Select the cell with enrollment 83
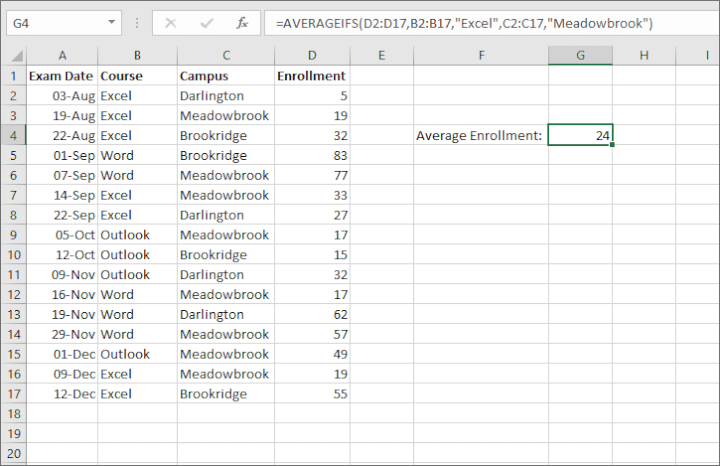 [x=312, y=155]
